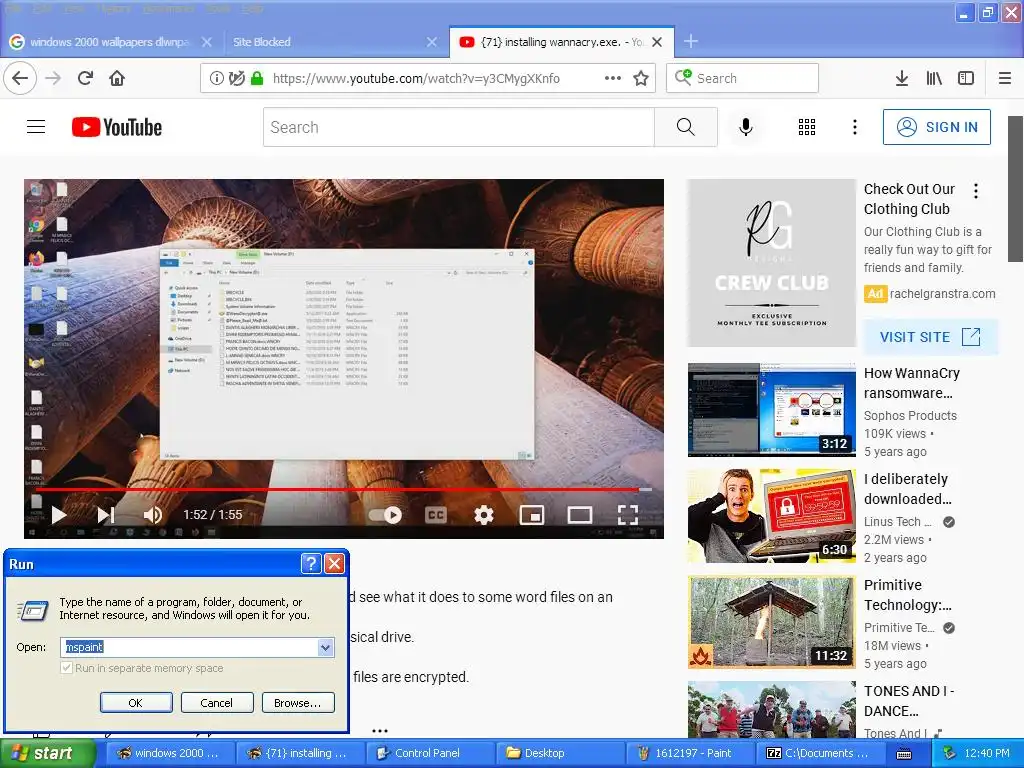Click the help button in the Run dialog
The width and height of the screenshot is (1024, 768).
(311, 563)
